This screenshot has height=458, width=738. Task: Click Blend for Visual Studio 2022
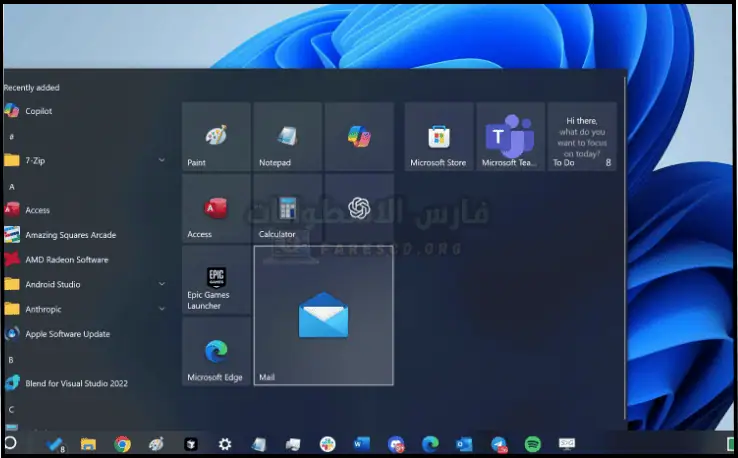(x=76, y=383)
